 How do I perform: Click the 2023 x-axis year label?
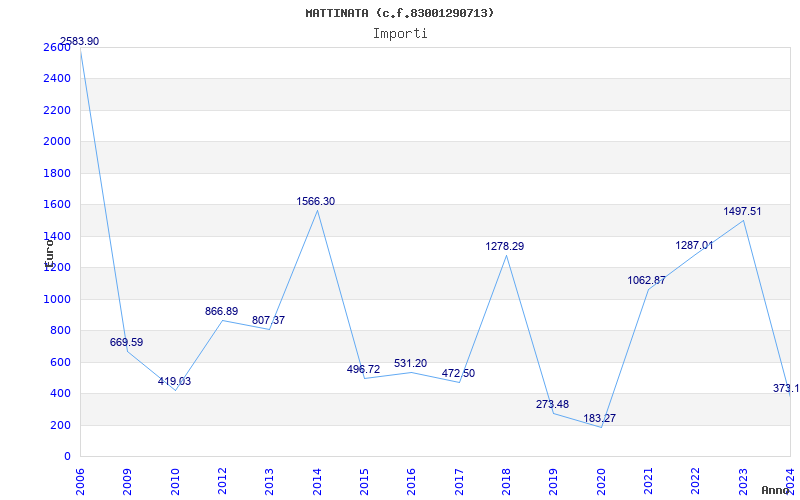743,482
